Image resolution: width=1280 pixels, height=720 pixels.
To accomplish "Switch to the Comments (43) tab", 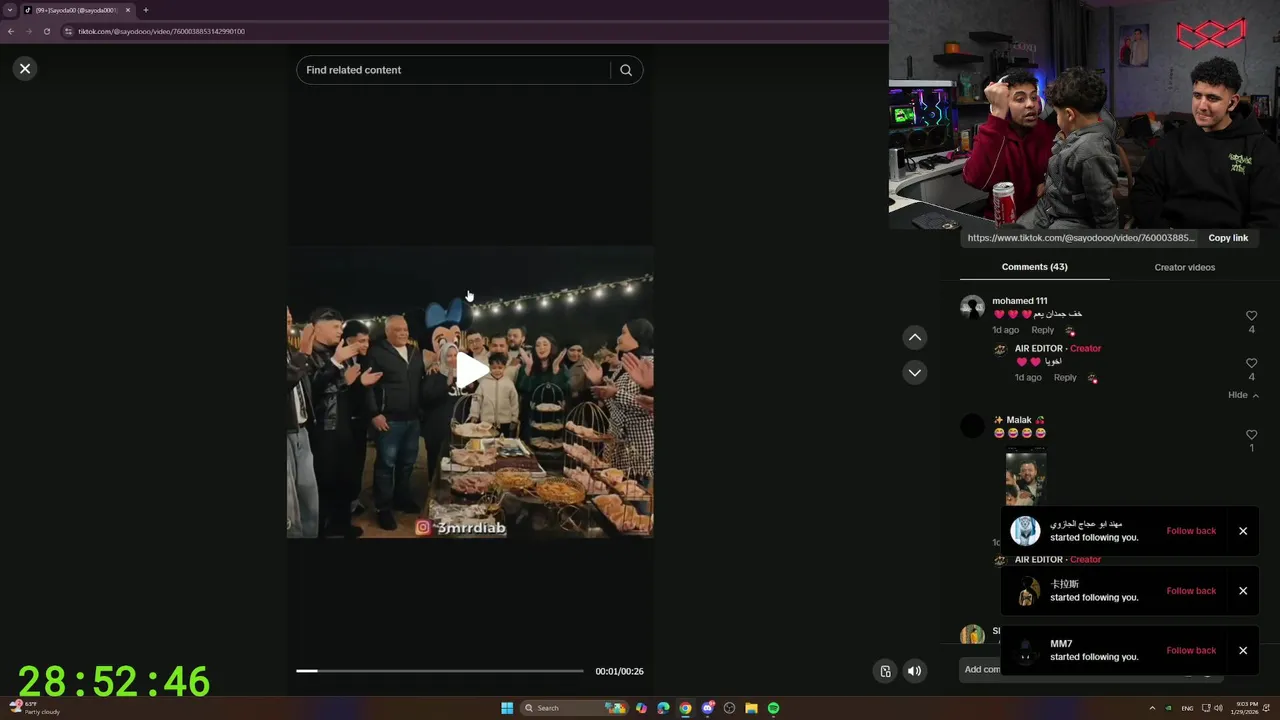I will 1034,267.
